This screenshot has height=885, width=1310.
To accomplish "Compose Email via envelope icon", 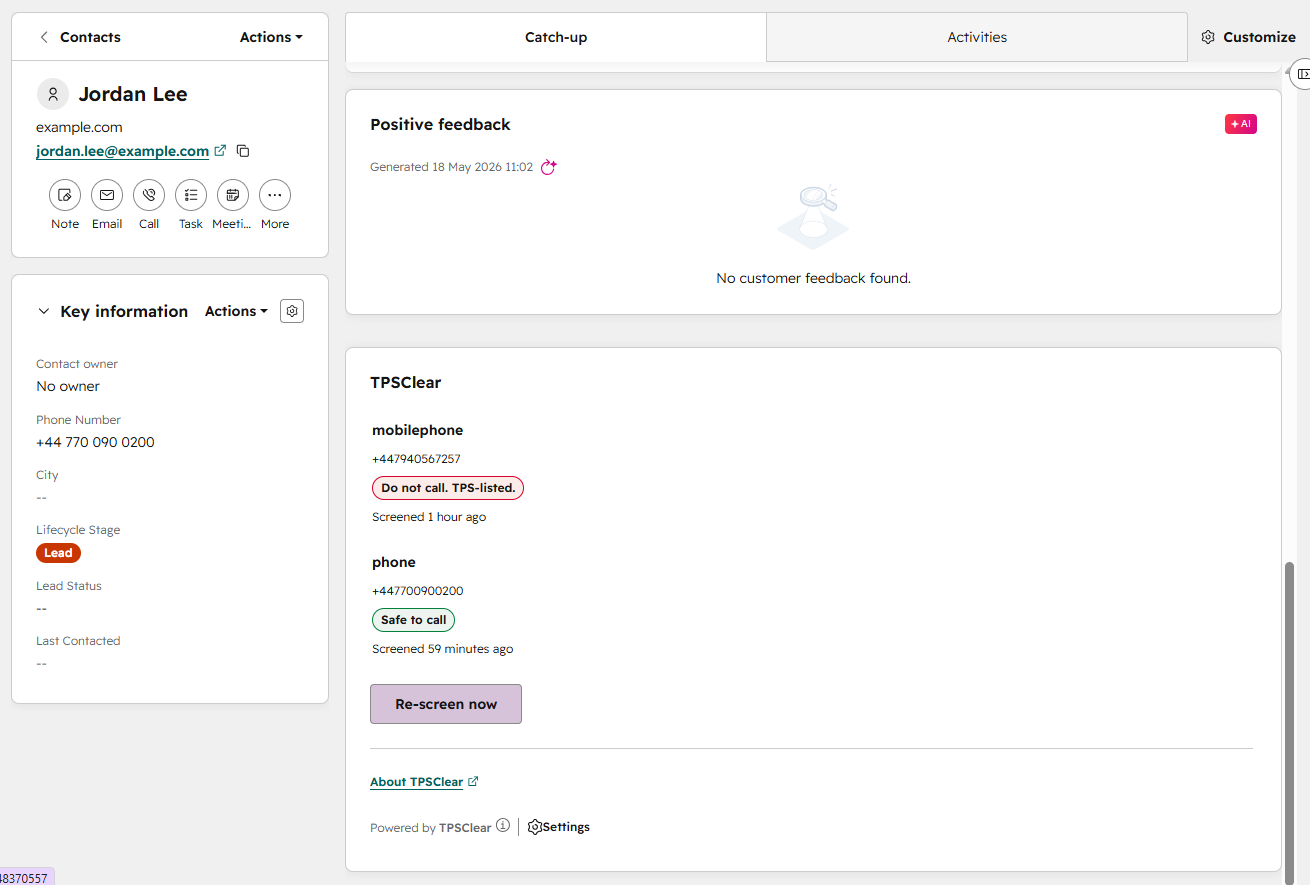I will coord(107,195).
